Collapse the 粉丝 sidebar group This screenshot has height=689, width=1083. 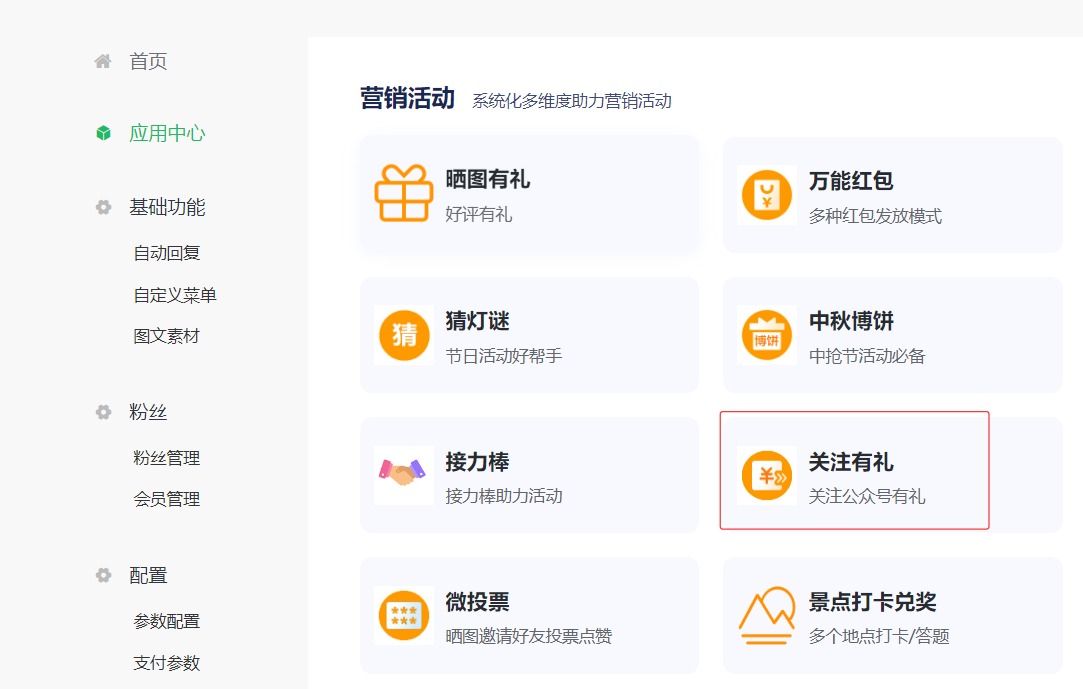tap(131, 412)
